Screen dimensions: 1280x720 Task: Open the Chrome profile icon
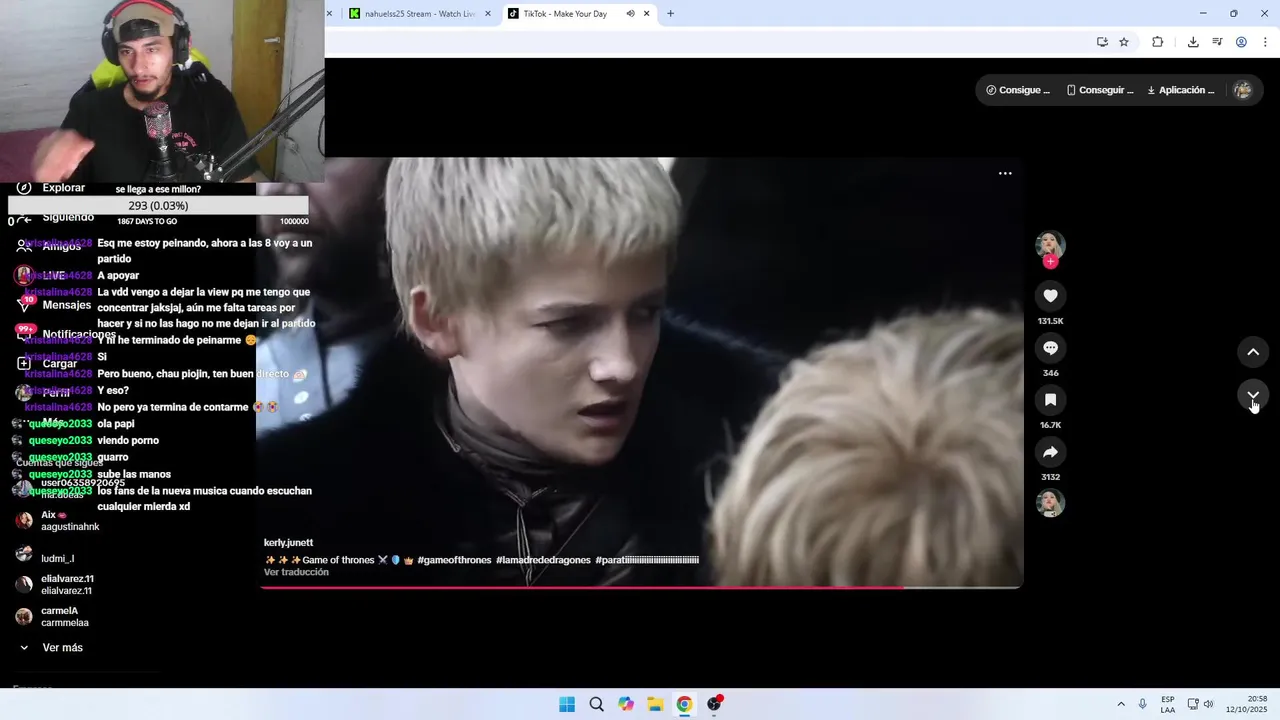point(1241,42)
